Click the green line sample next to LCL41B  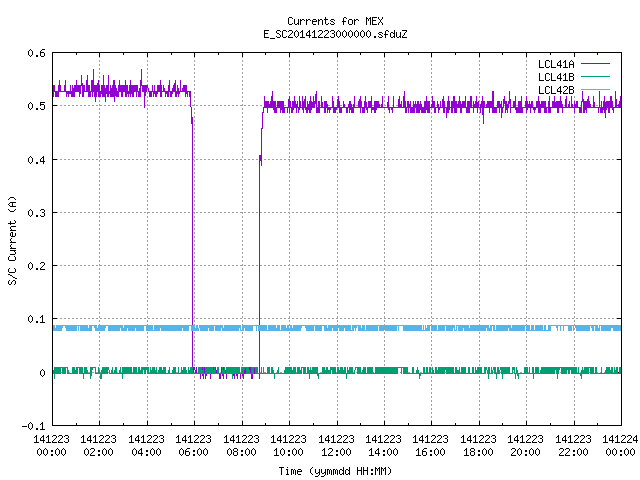click(x=595, y=77)
